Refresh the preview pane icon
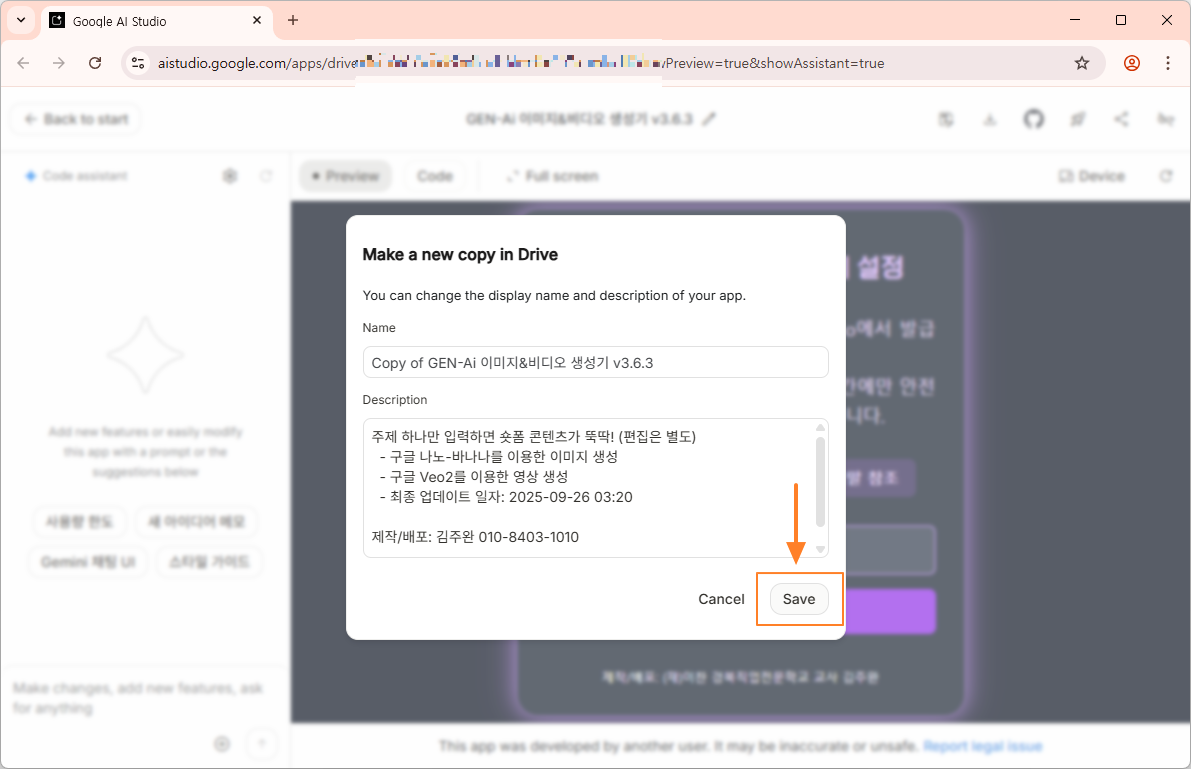Image resolution: width=1191 pixels, height=769 pixels. (x=1165, y=176)
